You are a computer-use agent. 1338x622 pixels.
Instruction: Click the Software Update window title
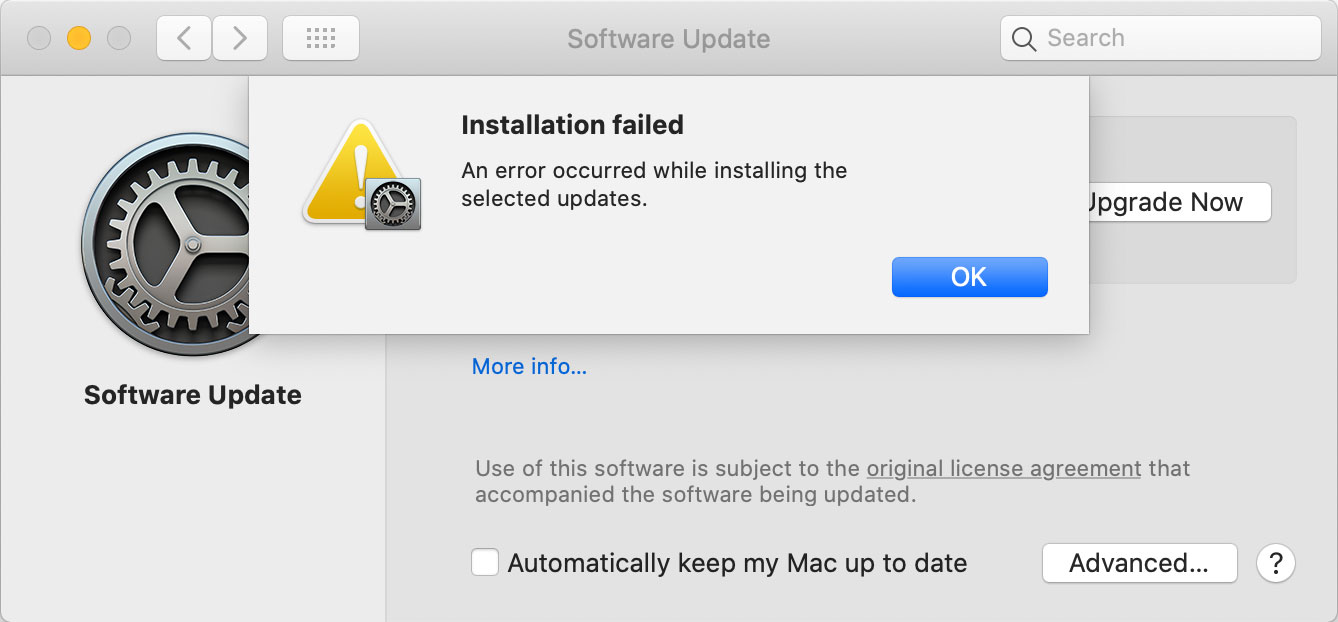tap(668, 39)
